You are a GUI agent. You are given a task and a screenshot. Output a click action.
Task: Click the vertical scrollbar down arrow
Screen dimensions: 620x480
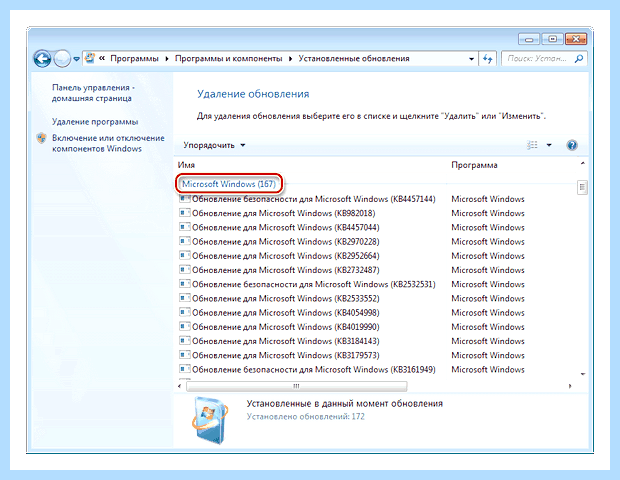coord(582,374)
